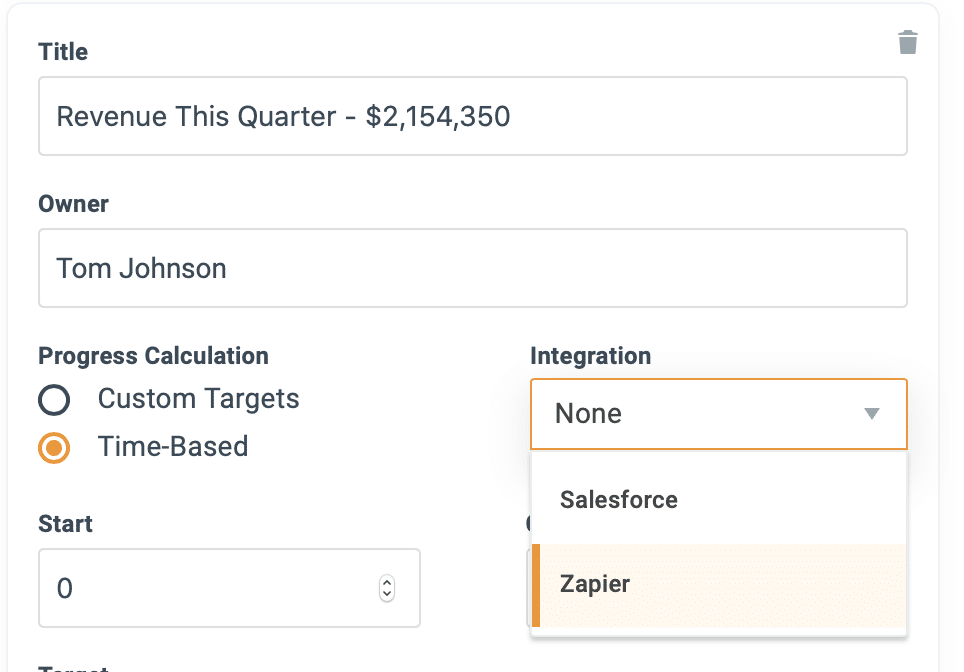Image resolution: width=964 pixels, height=672 pixels.
Task: Click the trash icon to delete this item
Action: point(907,42)
